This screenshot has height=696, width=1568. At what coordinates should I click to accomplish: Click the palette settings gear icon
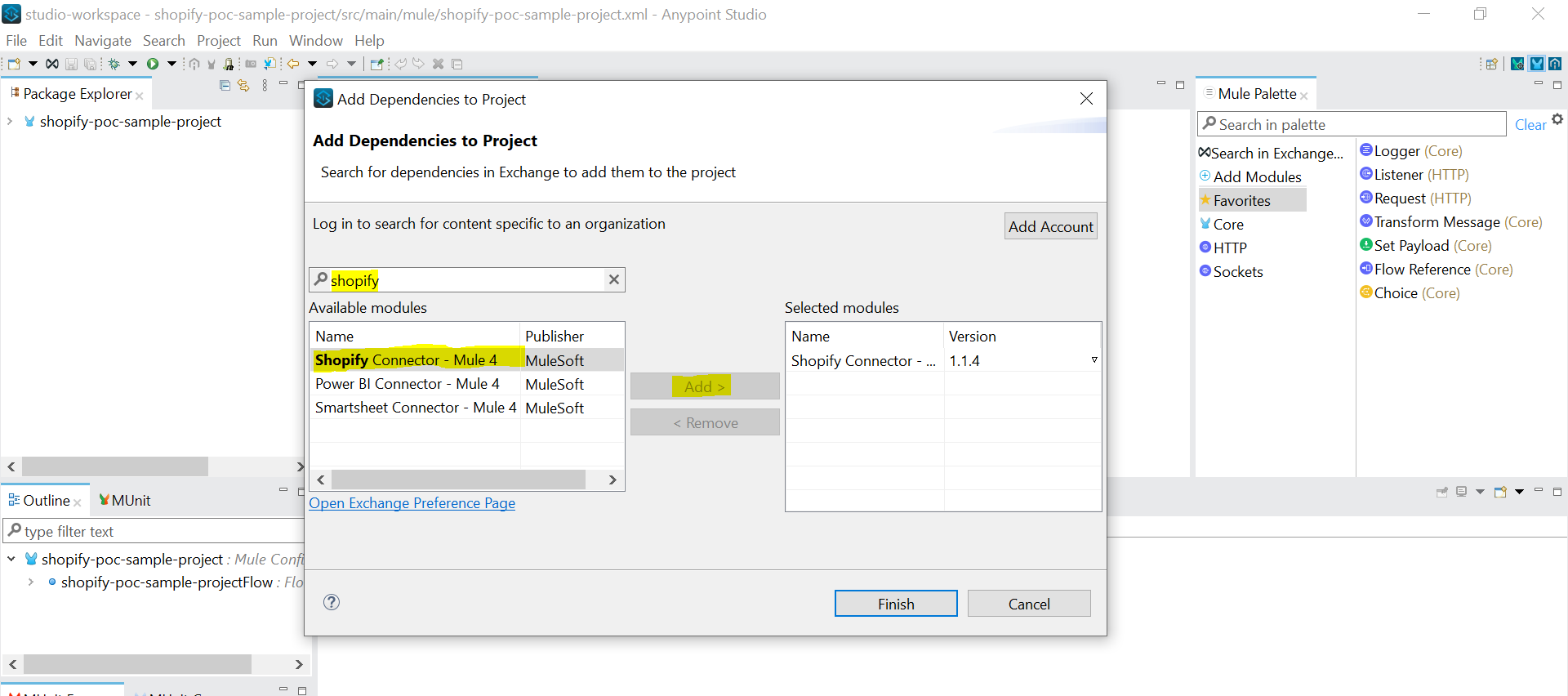coord(1557,119)
